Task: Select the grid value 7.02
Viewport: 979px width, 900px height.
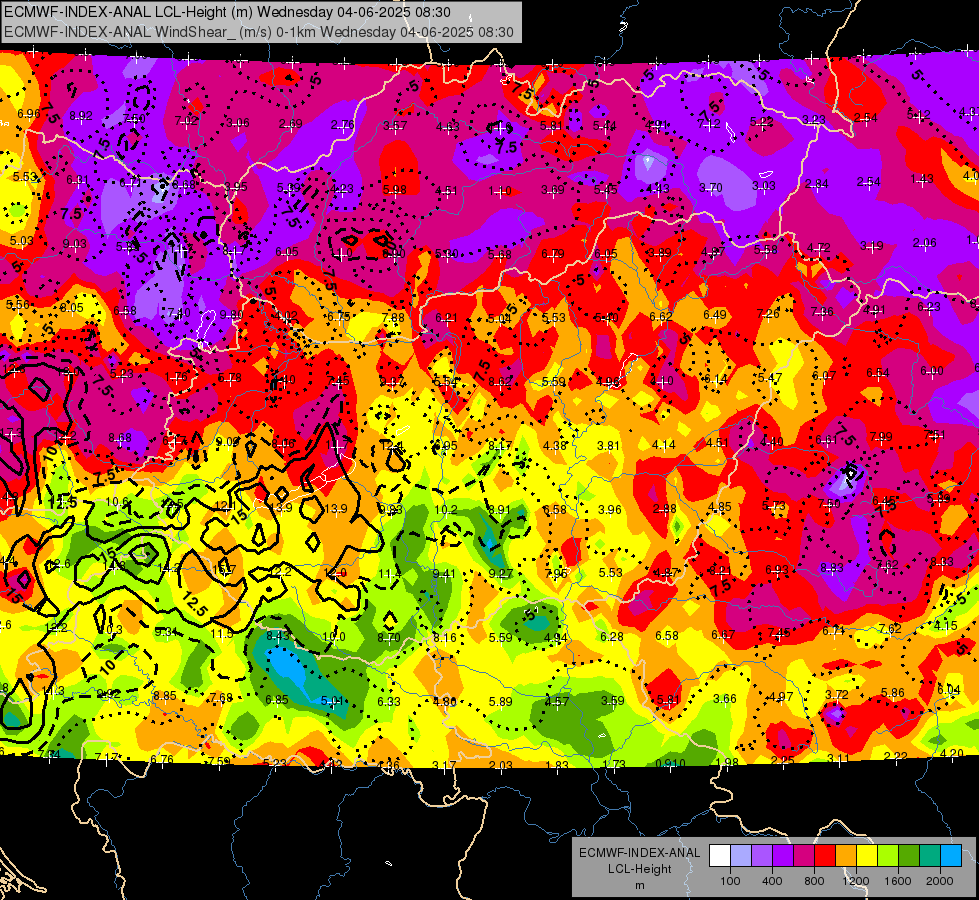Action: click(187, 121)
